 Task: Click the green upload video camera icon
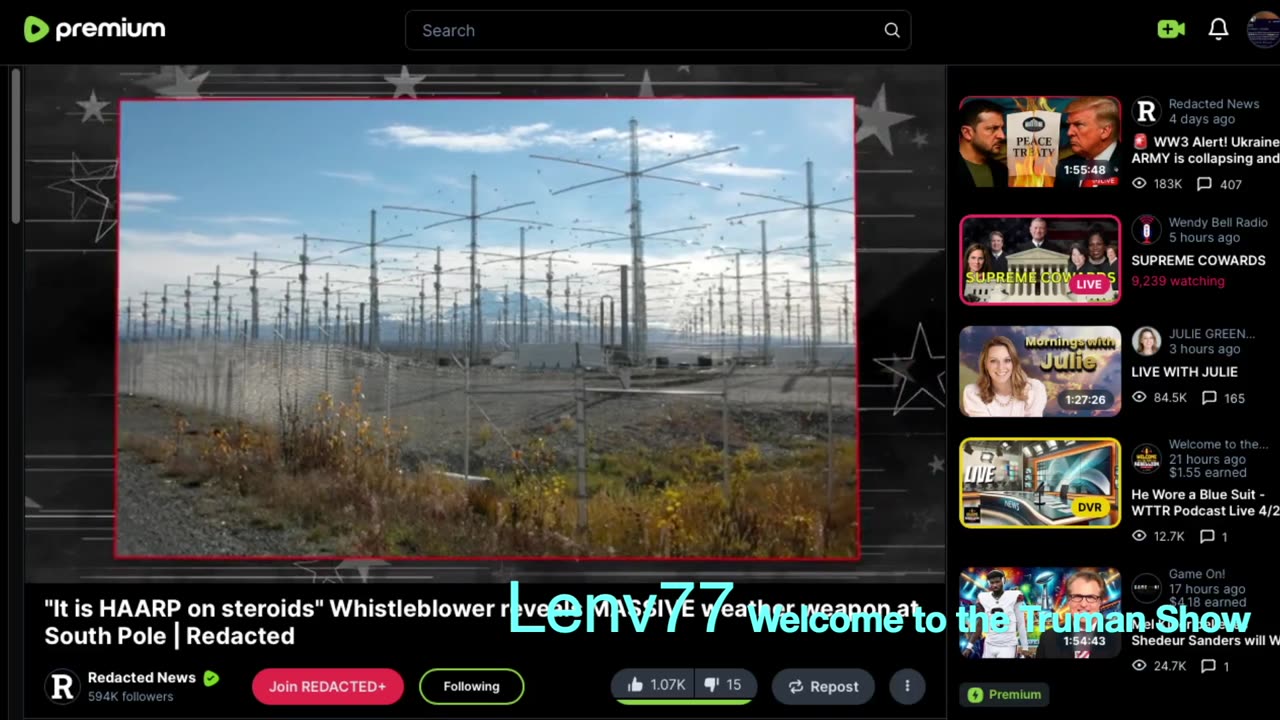click(x=1171, y=30)
